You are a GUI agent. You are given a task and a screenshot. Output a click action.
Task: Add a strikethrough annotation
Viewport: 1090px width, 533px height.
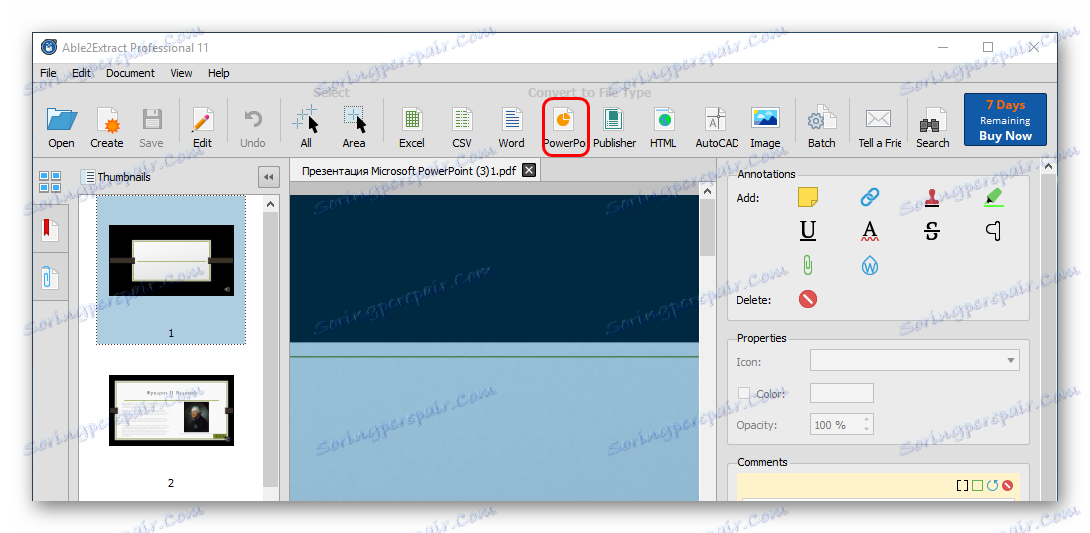932,231
